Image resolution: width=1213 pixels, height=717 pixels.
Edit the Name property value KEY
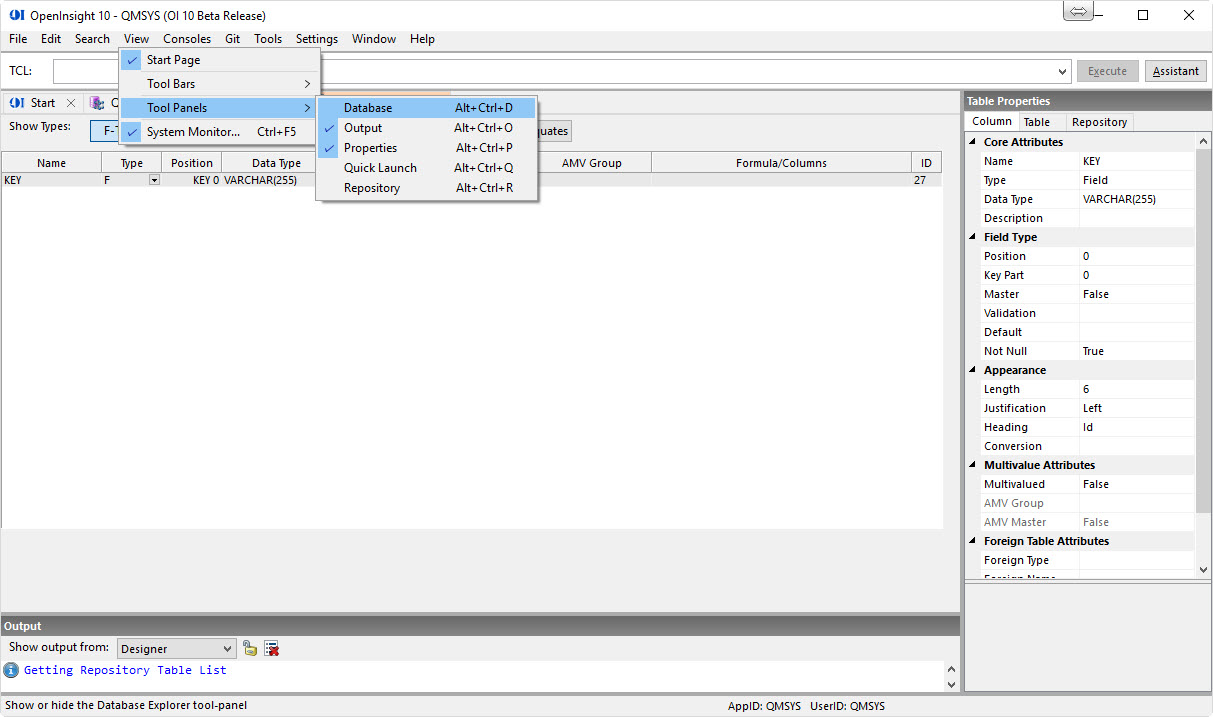coord(1137,161)
